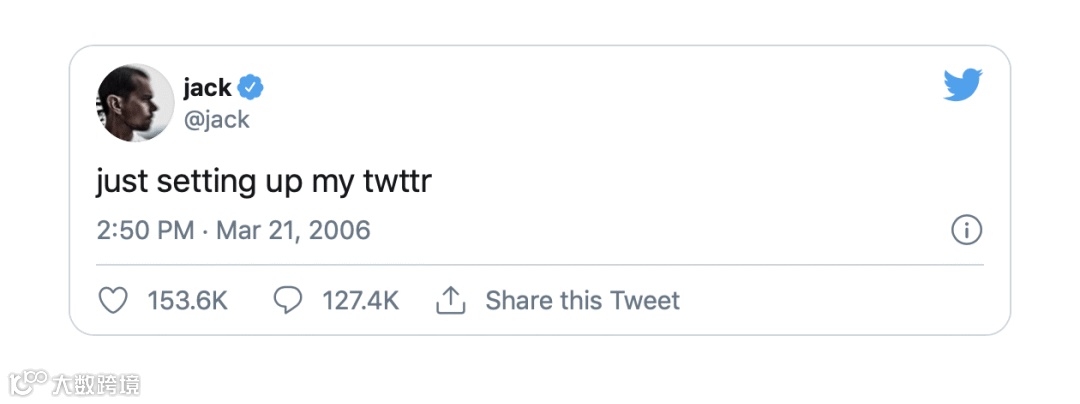Click the "Share this Tweet" text
The height and width of the screenshot is (404, 1080).
(582, 300)
